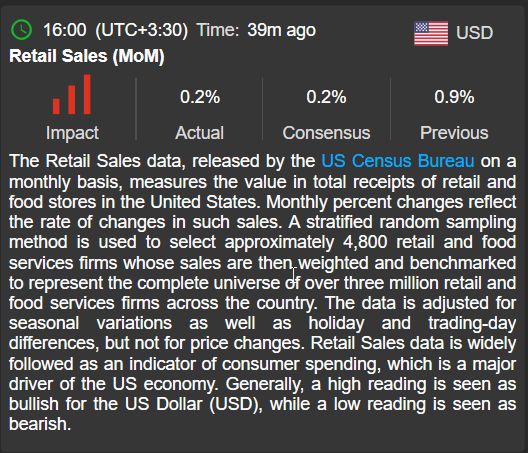Click the Retail Sales (MoM) title
Viewport: 528px width, 453px height.
(87, 56)
